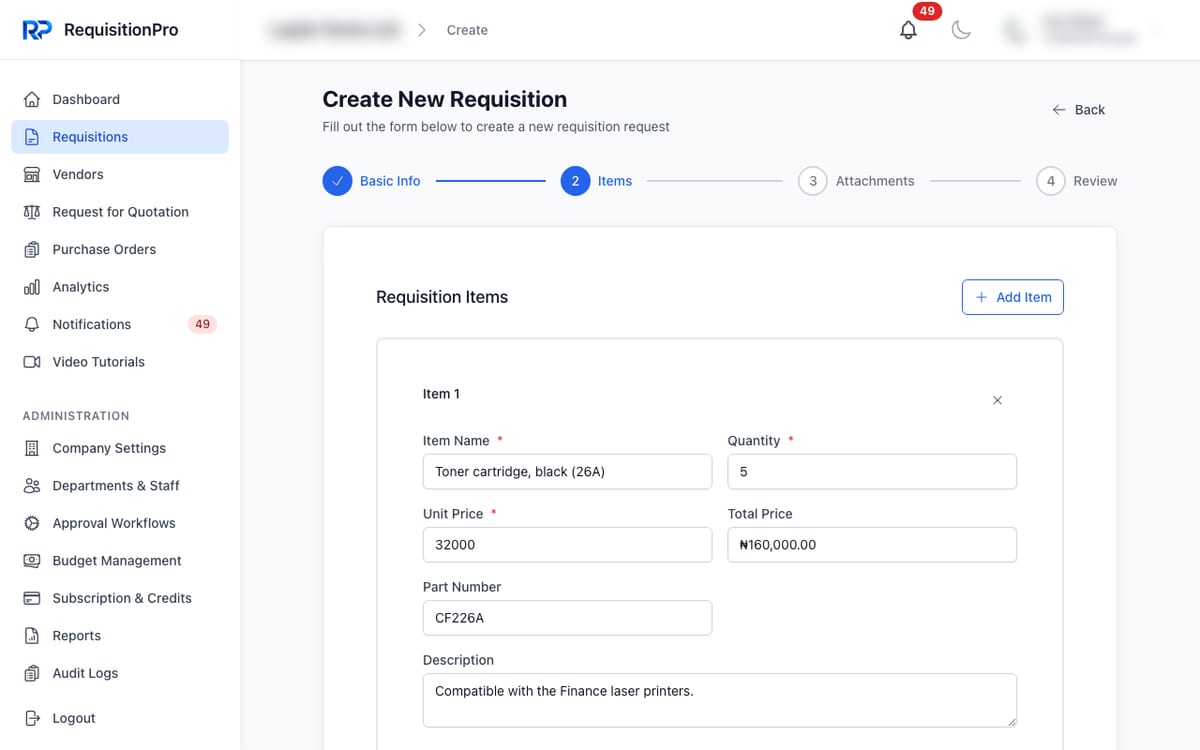This screenshot has height=750, width=1200.
Task: Click the Analytics bar chart icon
Action: coord(32,287)
